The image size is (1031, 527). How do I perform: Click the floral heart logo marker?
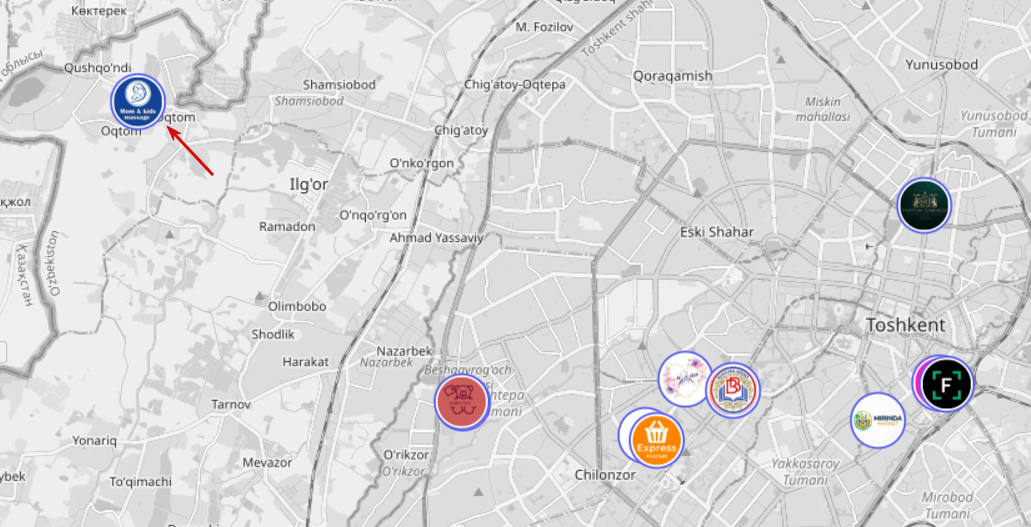(x=685, y=379)
